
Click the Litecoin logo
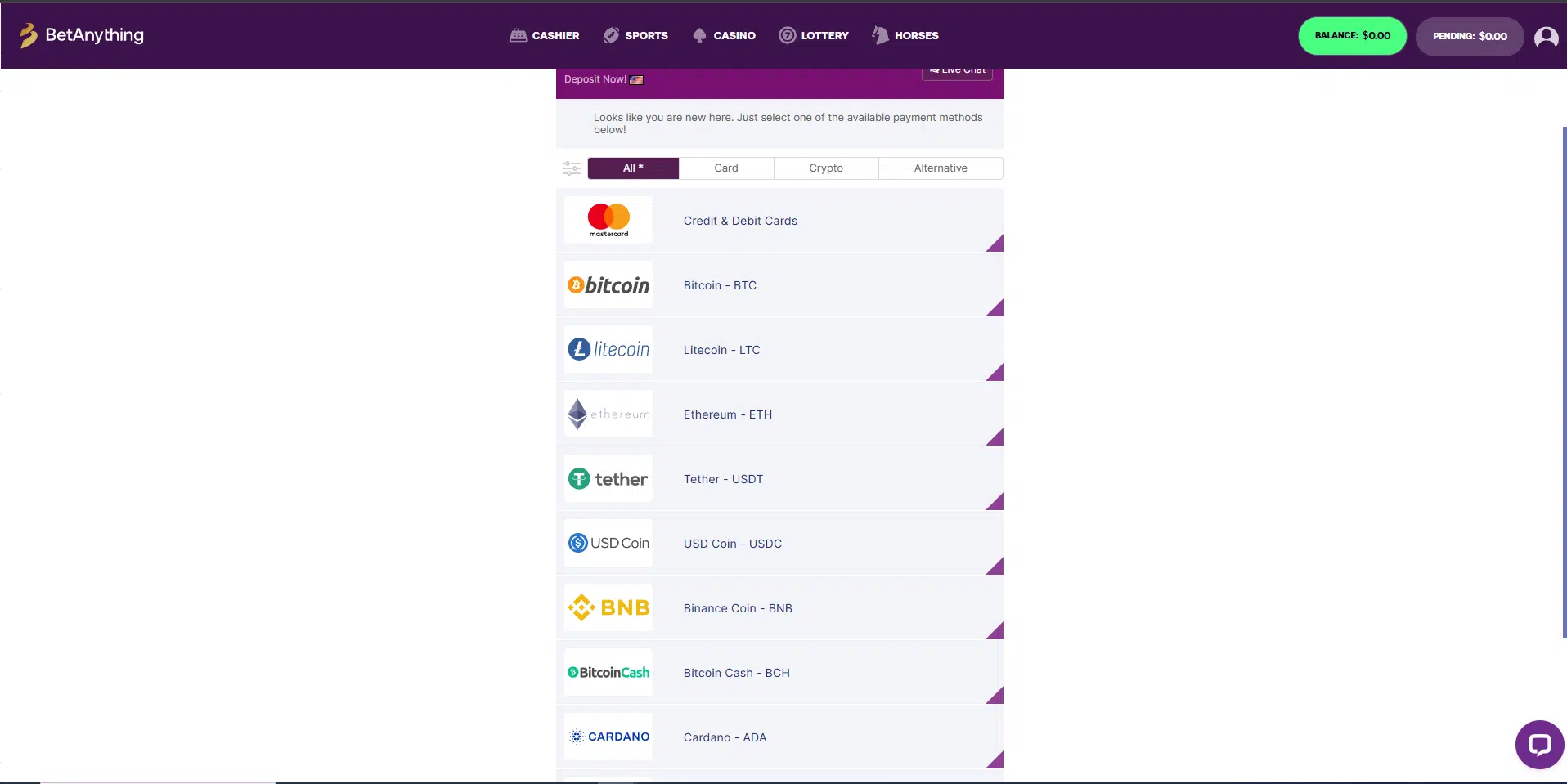(x=608, y=349)
